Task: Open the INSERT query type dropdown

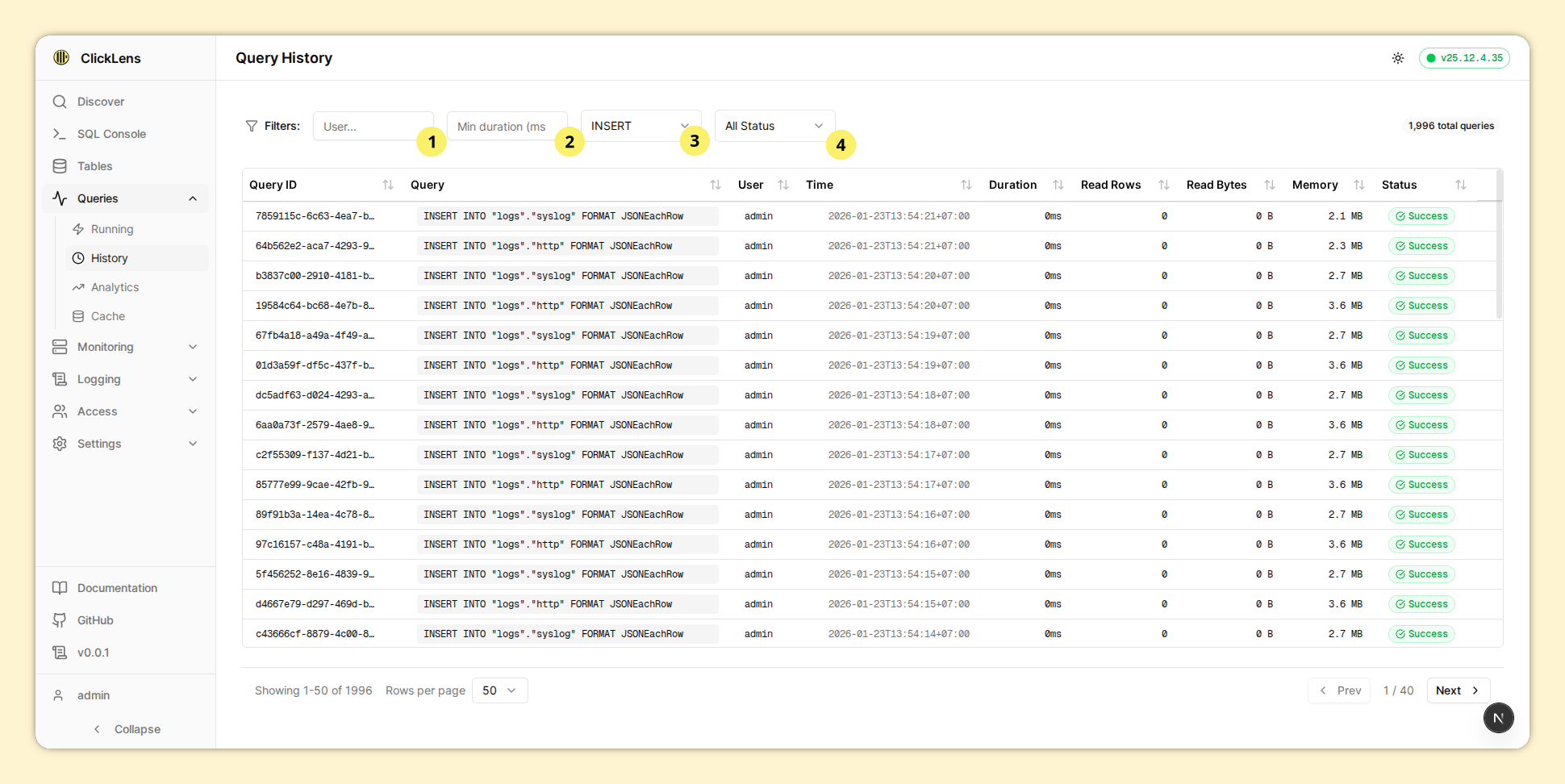Action: tap(640, 126)
